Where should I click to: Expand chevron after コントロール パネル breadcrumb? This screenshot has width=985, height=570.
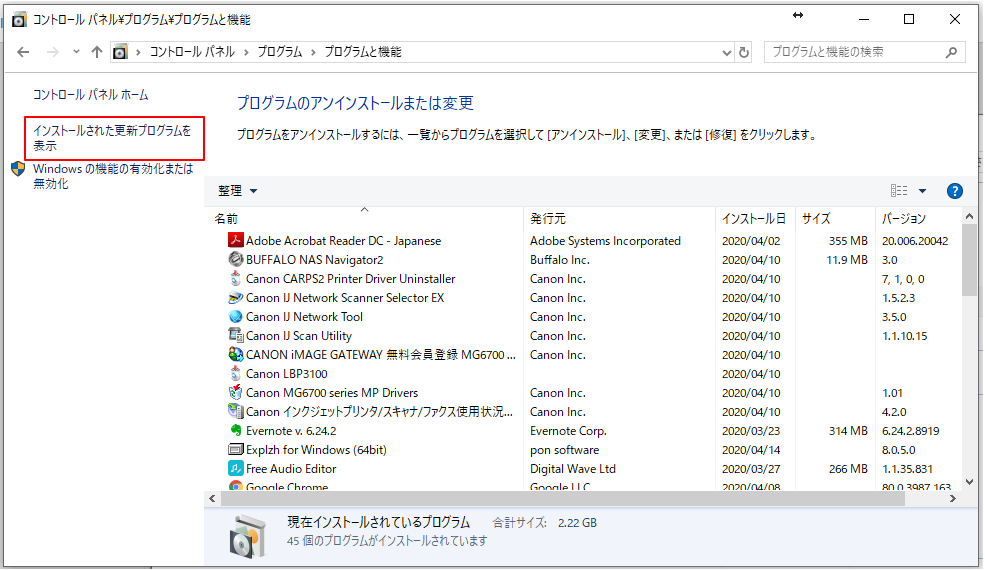(247, 52)
